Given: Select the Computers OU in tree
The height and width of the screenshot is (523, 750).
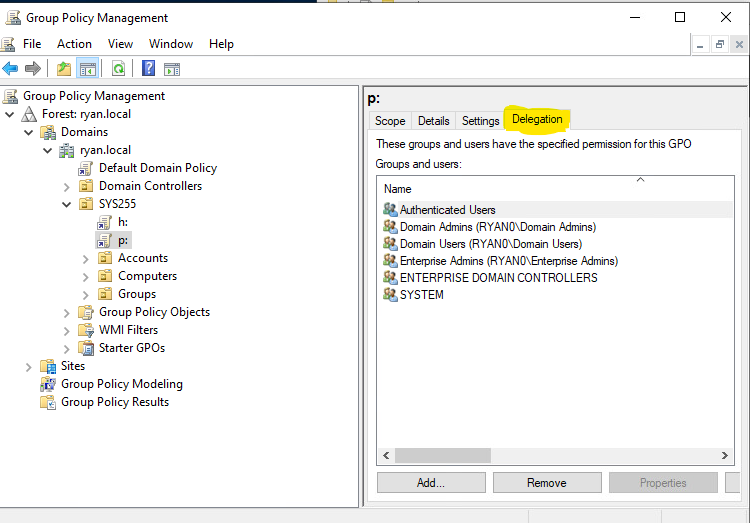Looking at the screenshot, I should [147, 276].
